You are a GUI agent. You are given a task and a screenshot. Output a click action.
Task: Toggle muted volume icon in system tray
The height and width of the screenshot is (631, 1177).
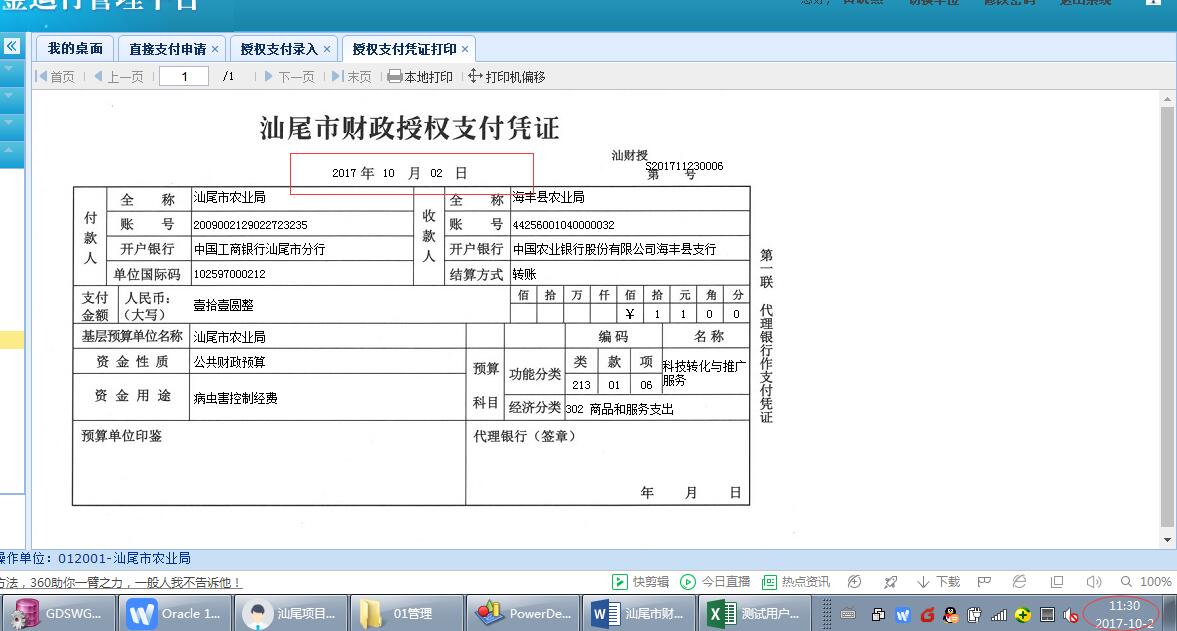click(x=1071, y=614)
